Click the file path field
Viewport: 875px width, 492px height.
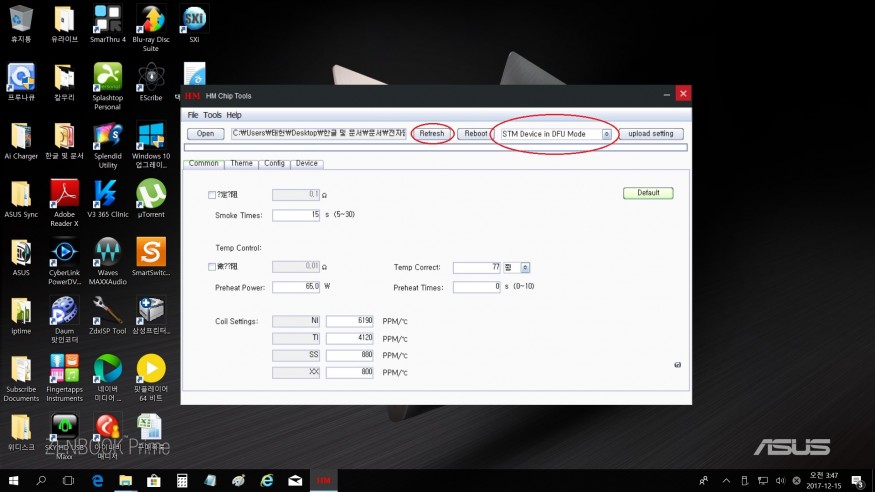319,133
